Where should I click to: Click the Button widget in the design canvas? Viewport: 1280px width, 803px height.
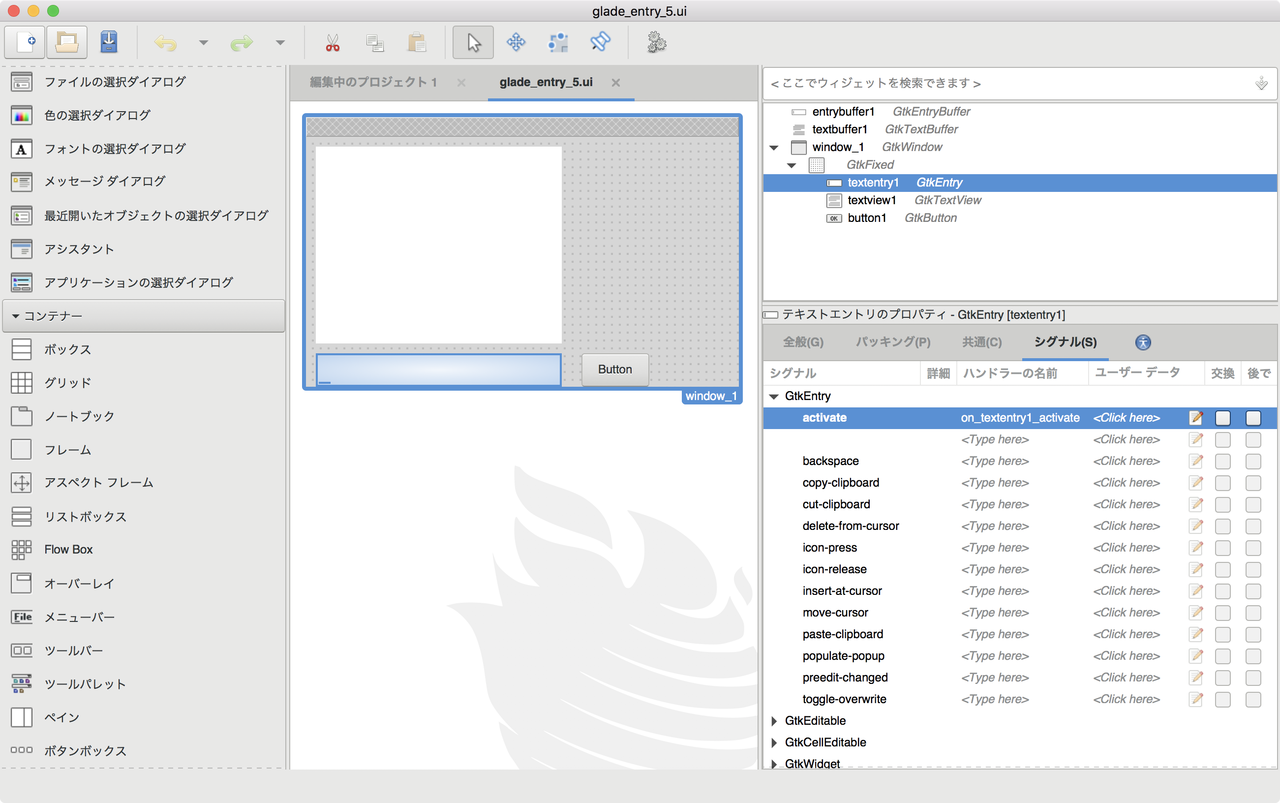[614, 369]
